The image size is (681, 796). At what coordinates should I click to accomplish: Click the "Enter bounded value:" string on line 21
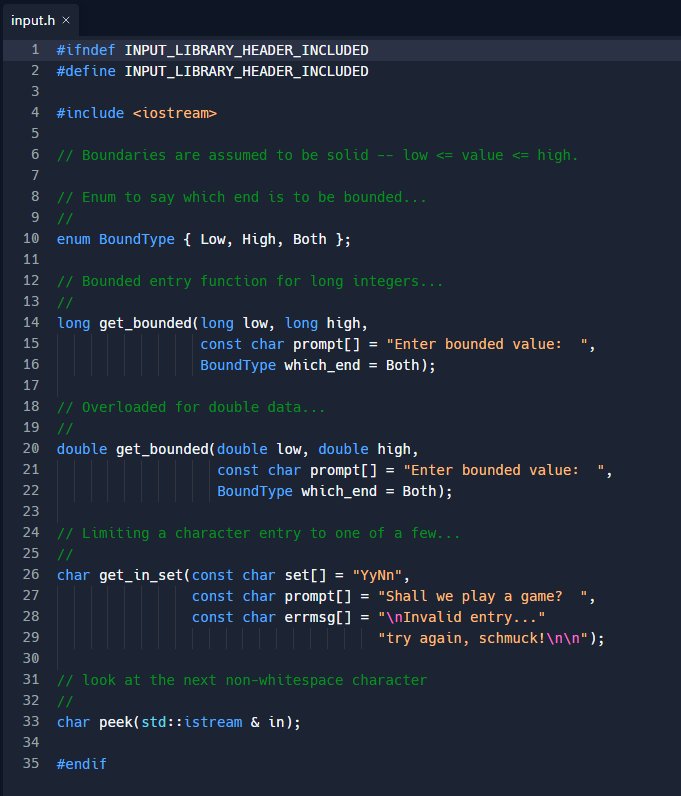click(x=504, y=470)
